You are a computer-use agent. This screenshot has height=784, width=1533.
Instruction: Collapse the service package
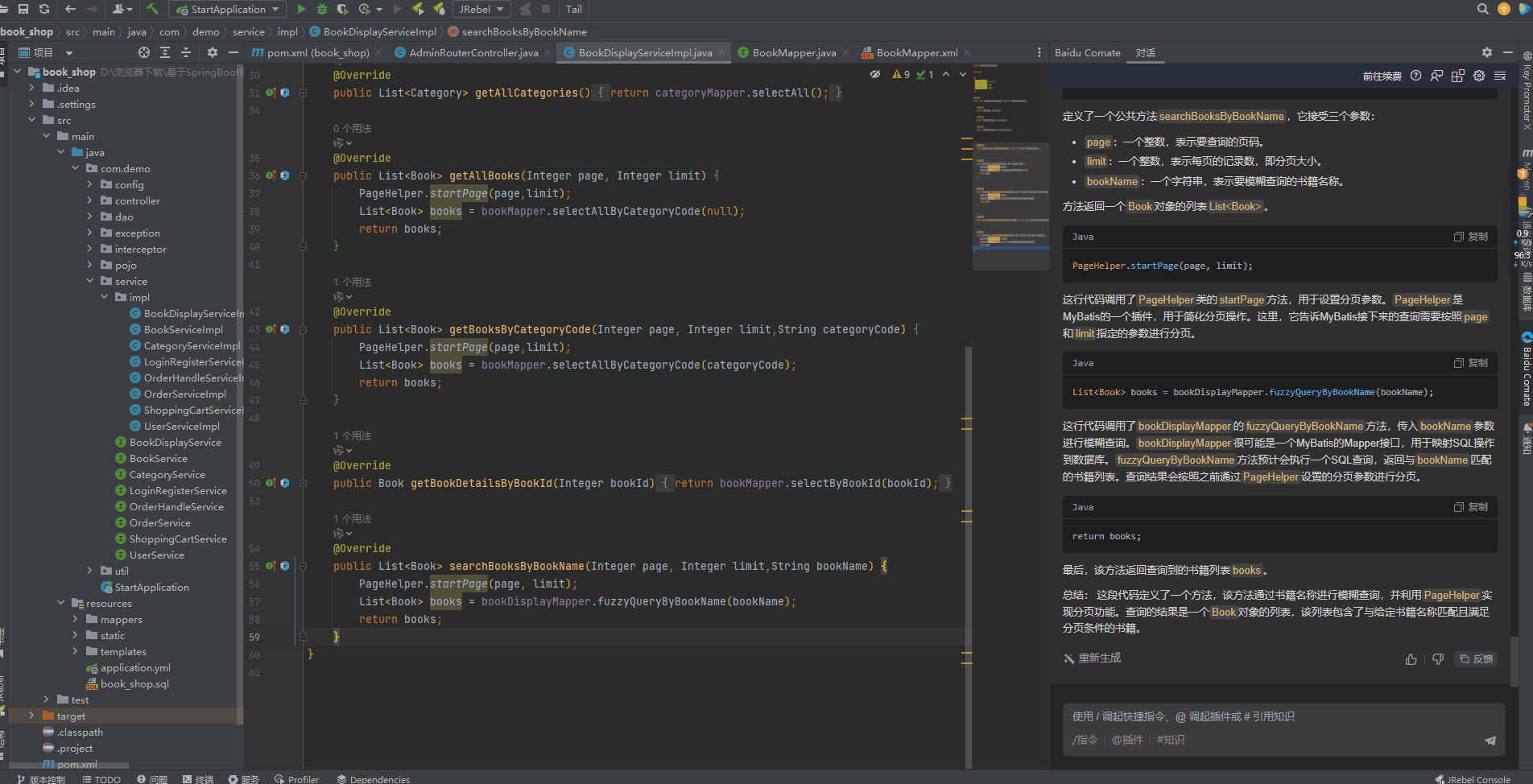[89, 281]
